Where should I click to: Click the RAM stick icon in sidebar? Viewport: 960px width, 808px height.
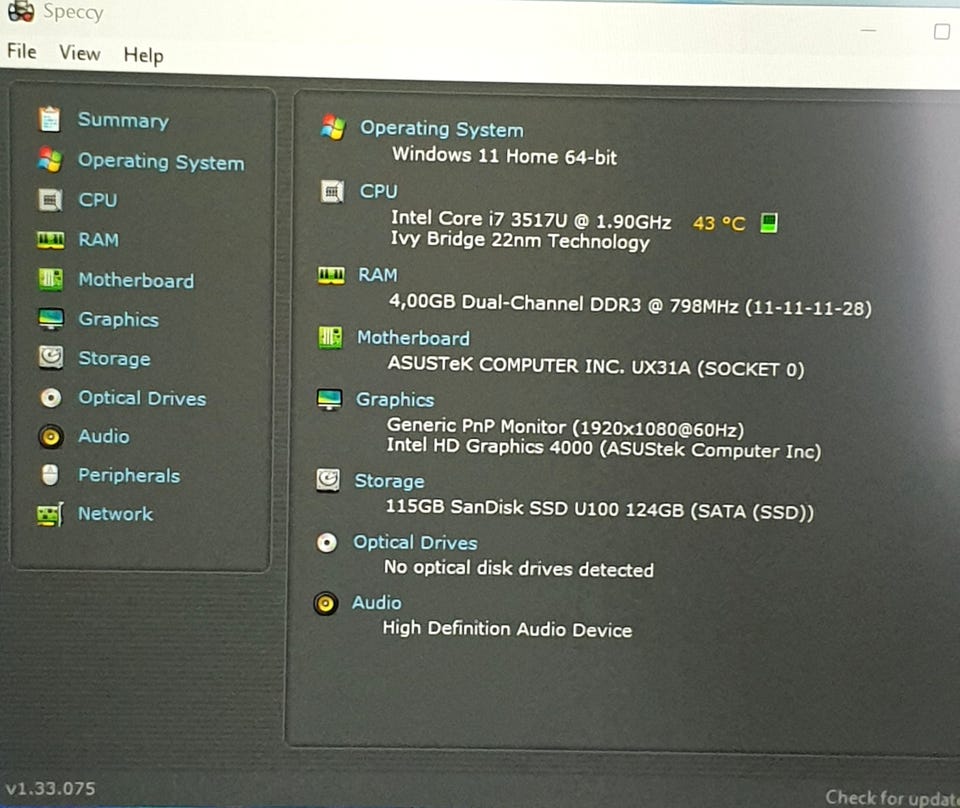[50, 239]
